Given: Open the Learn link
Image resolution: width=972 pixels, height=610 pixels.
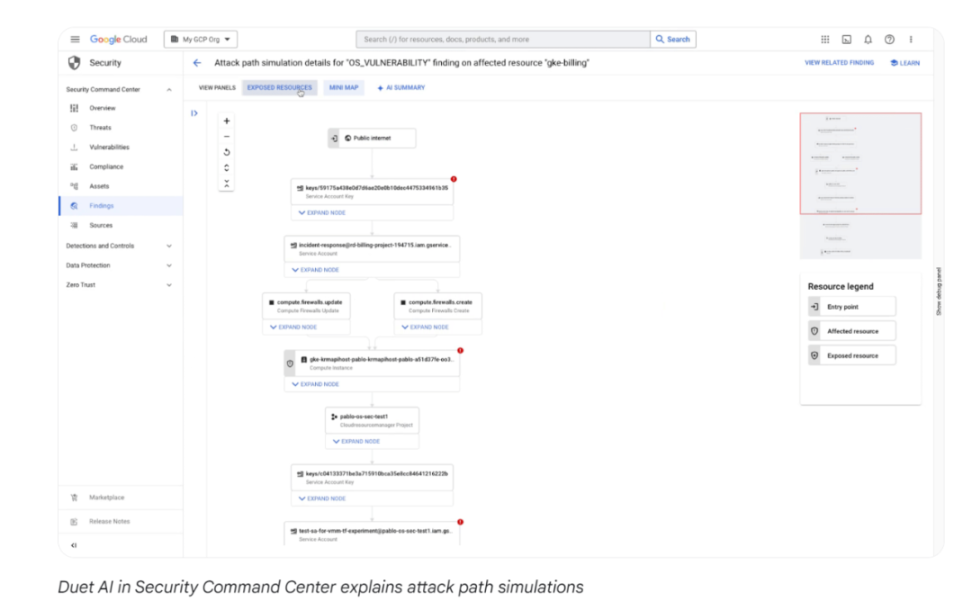Looking at the screenshot, I should pyautogui.click(x=905, y=63).
